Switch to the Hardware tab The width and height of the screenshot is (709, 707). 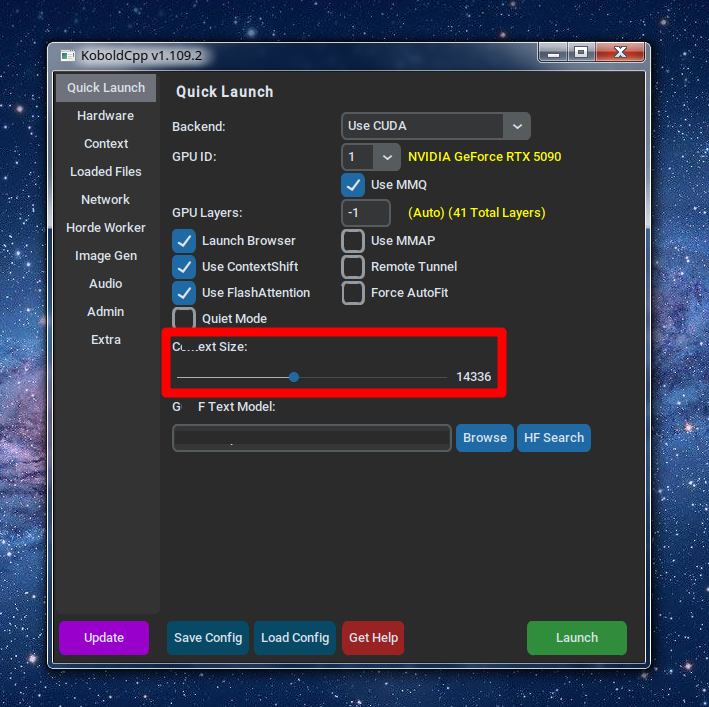coord(105,116)
